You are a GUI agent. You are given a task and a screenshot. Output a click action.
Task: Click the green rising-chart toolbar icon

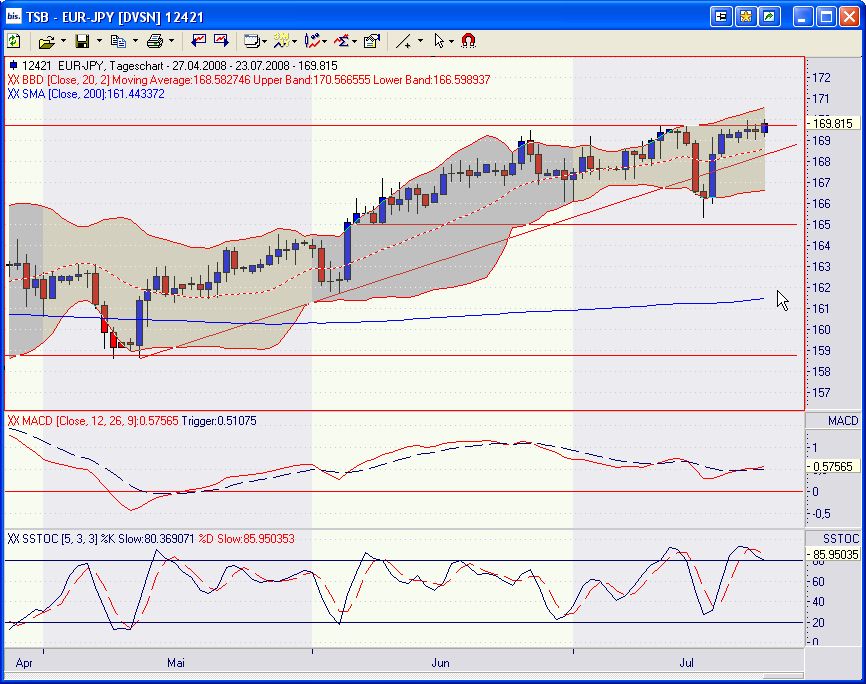point(222,41)
